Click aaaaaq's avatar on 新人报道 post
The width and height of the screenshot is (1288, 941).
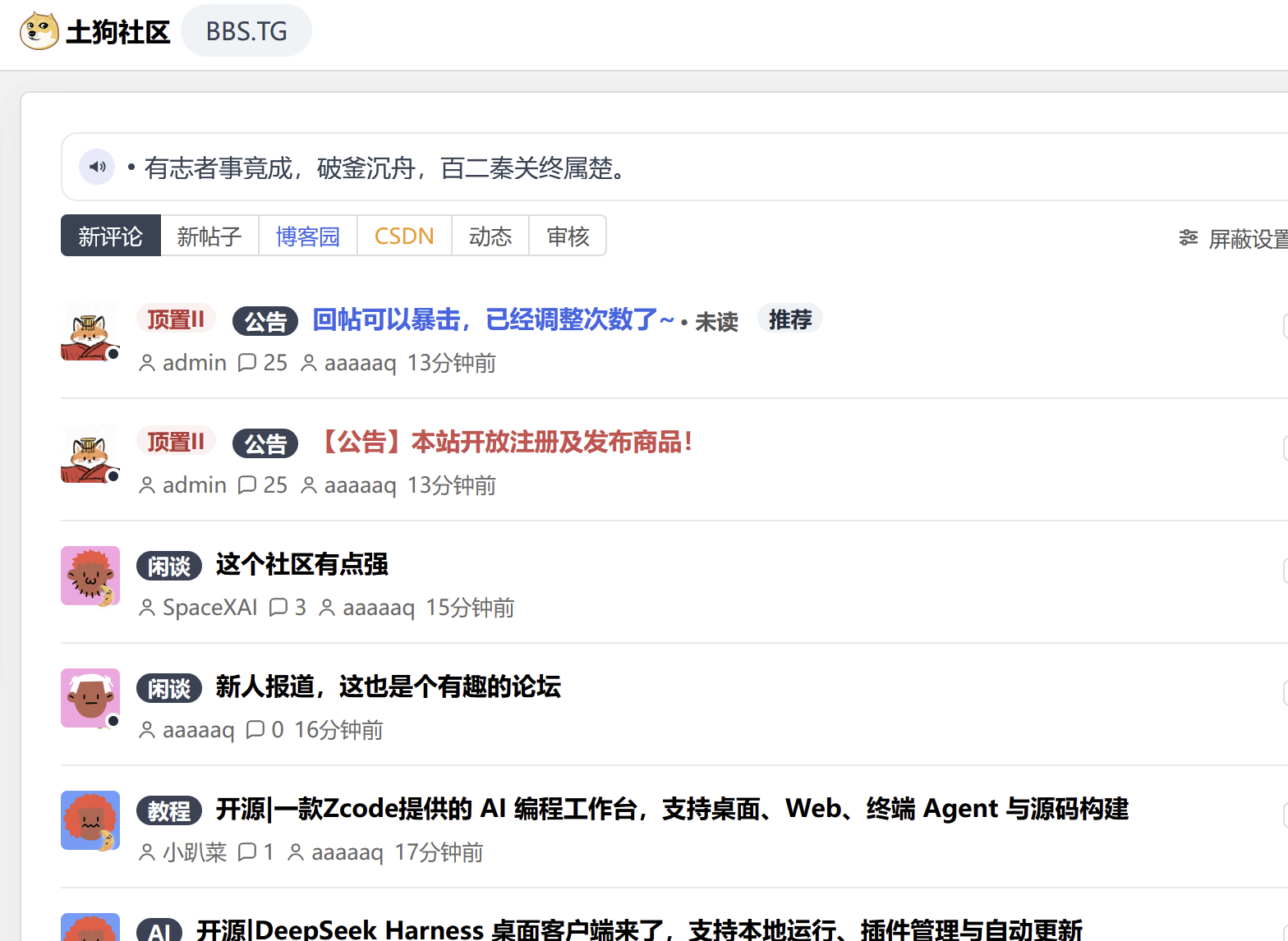pyautogui.click(x=90, y=698)
